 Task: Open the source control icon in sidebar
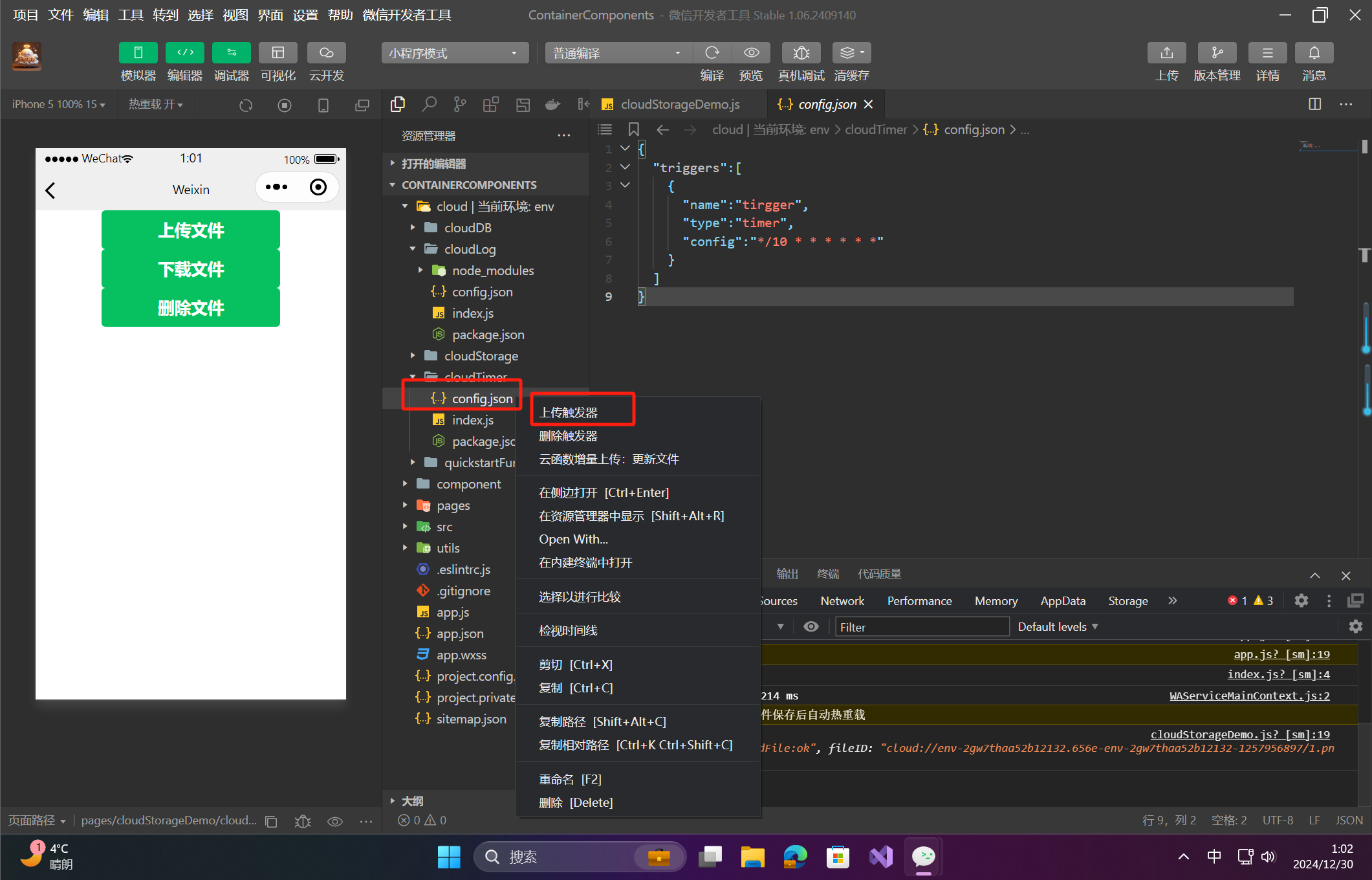460,104
